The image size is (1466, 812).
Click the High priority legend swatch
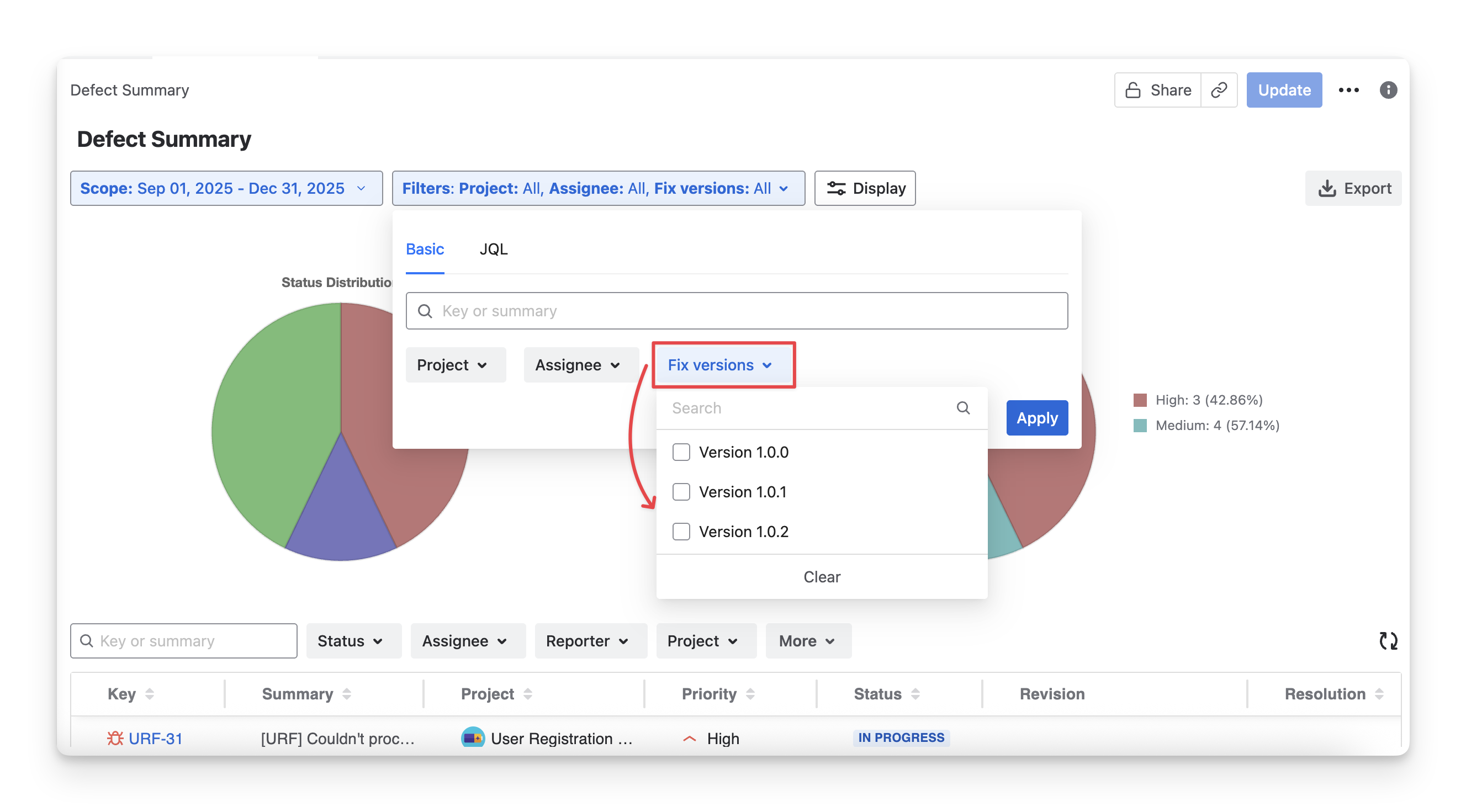click(x=1140, y=400)
